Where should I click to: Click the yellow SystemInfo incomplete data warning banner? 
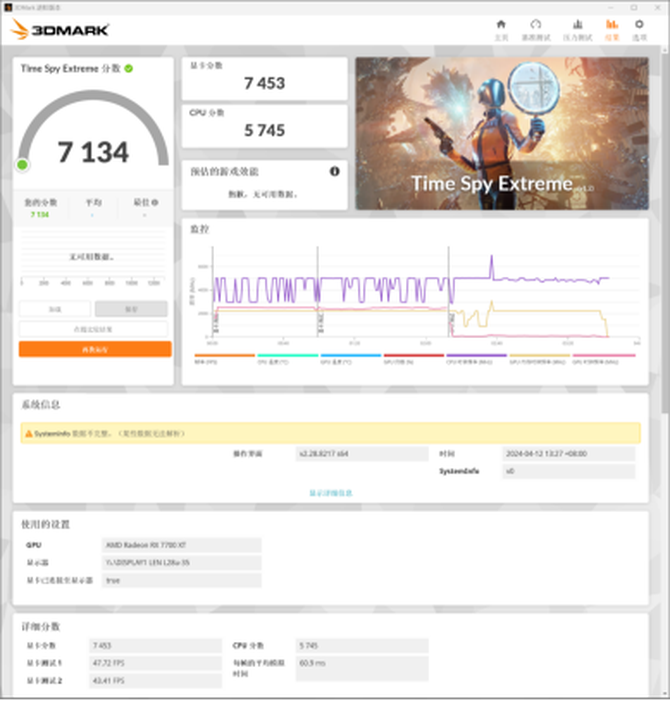coord(331,433)
